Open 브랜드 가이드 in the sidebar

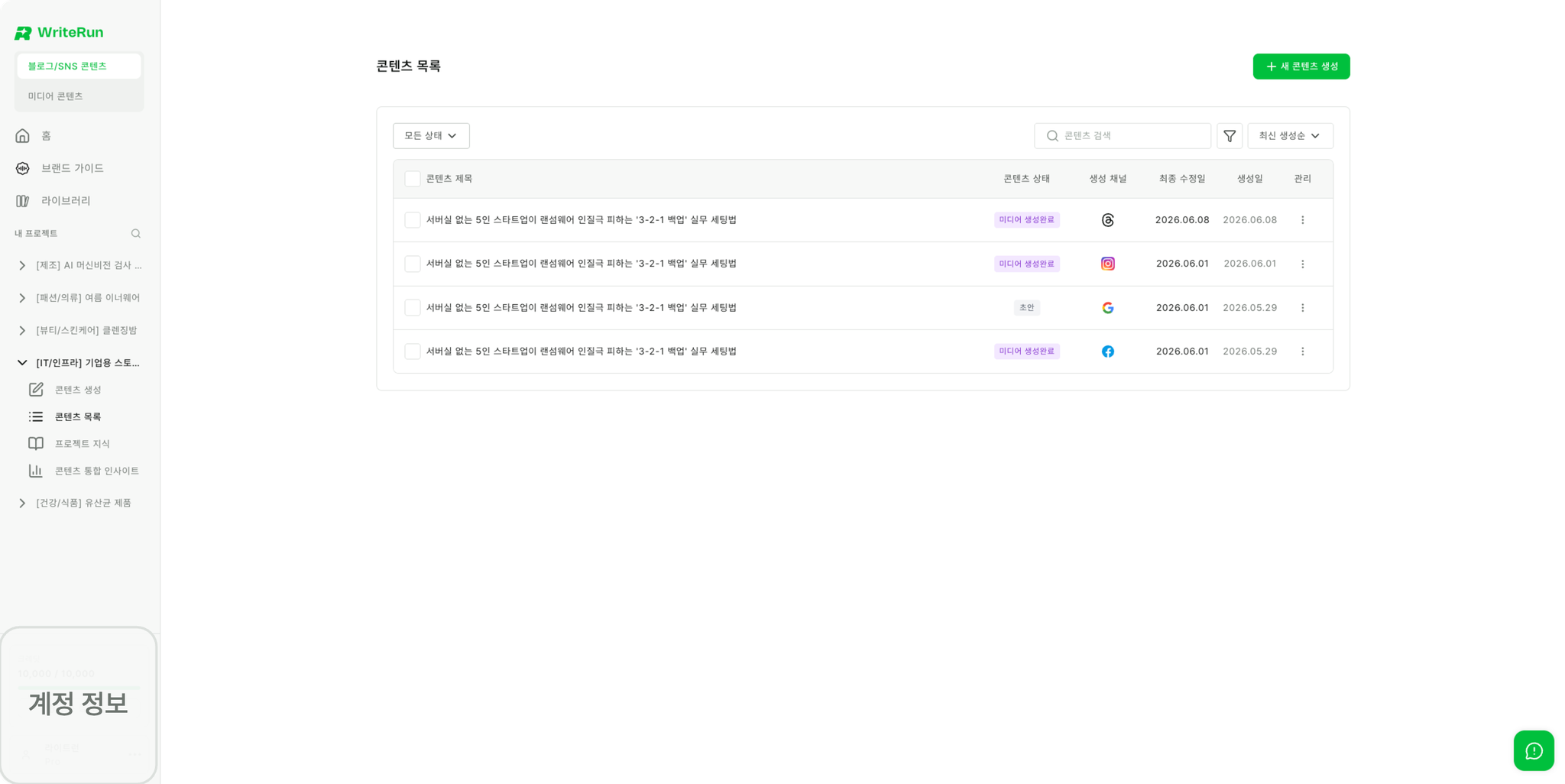click(79, 168)
